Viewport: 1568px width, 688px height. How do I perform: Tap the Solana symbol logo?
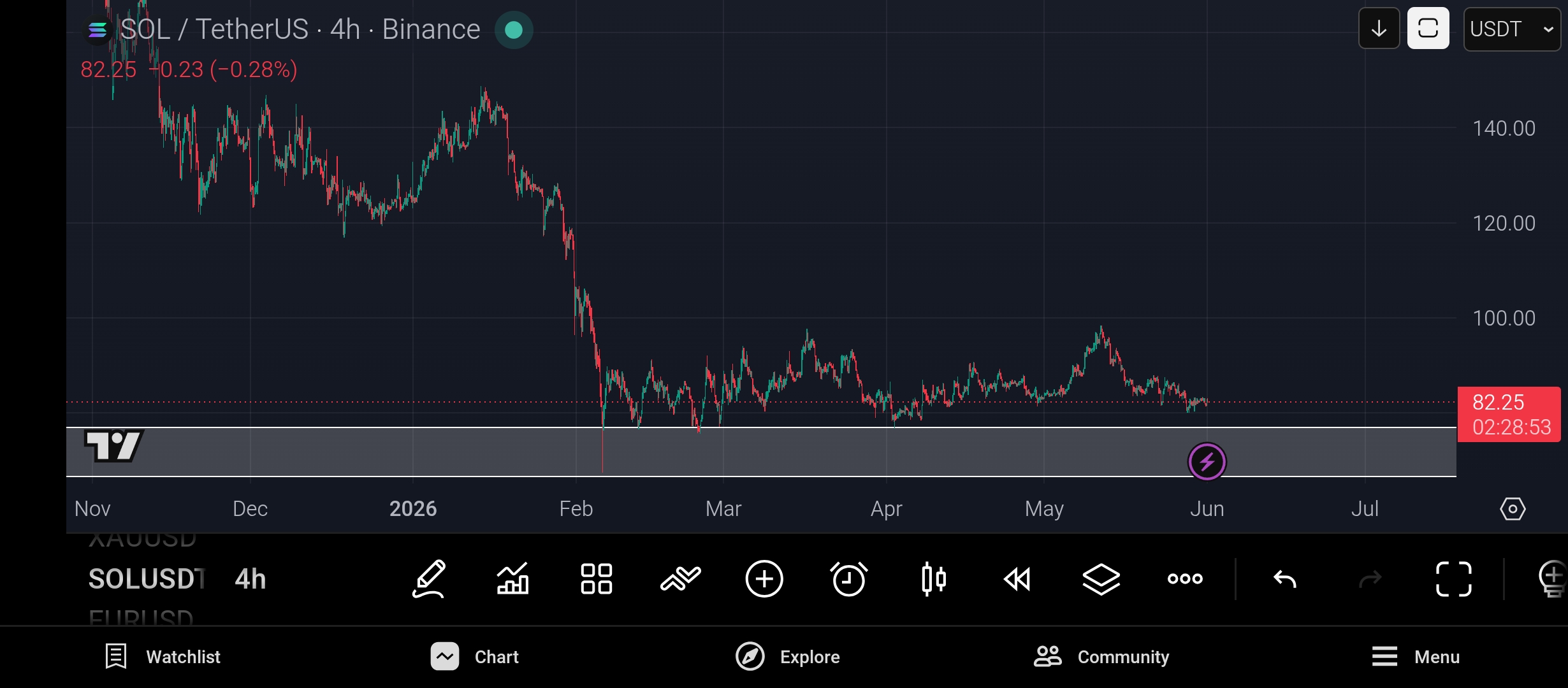pyautogui.click(x=98, y=30)
